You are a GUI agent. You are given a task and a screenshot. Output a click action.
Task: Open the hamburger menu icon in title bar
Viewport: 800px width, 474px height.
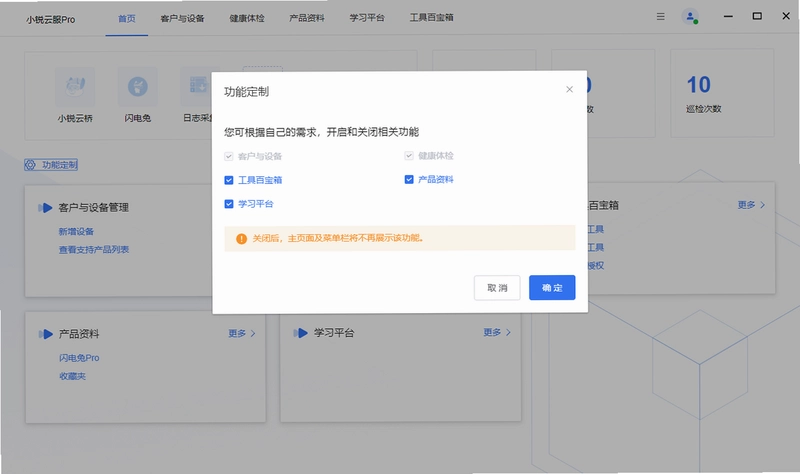click(x=660, y=16)
